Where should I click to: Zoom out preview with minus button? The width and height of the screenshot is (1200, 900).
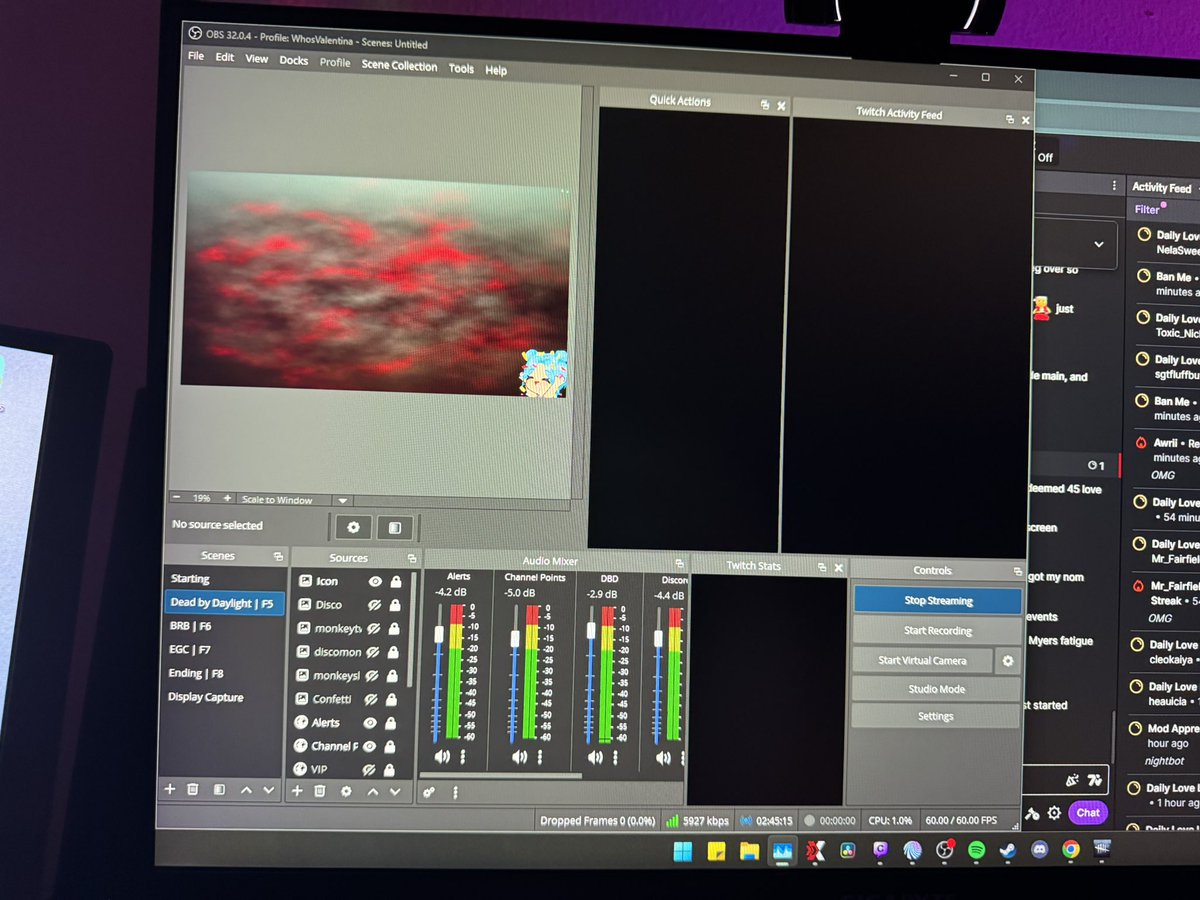coord(177,497)
